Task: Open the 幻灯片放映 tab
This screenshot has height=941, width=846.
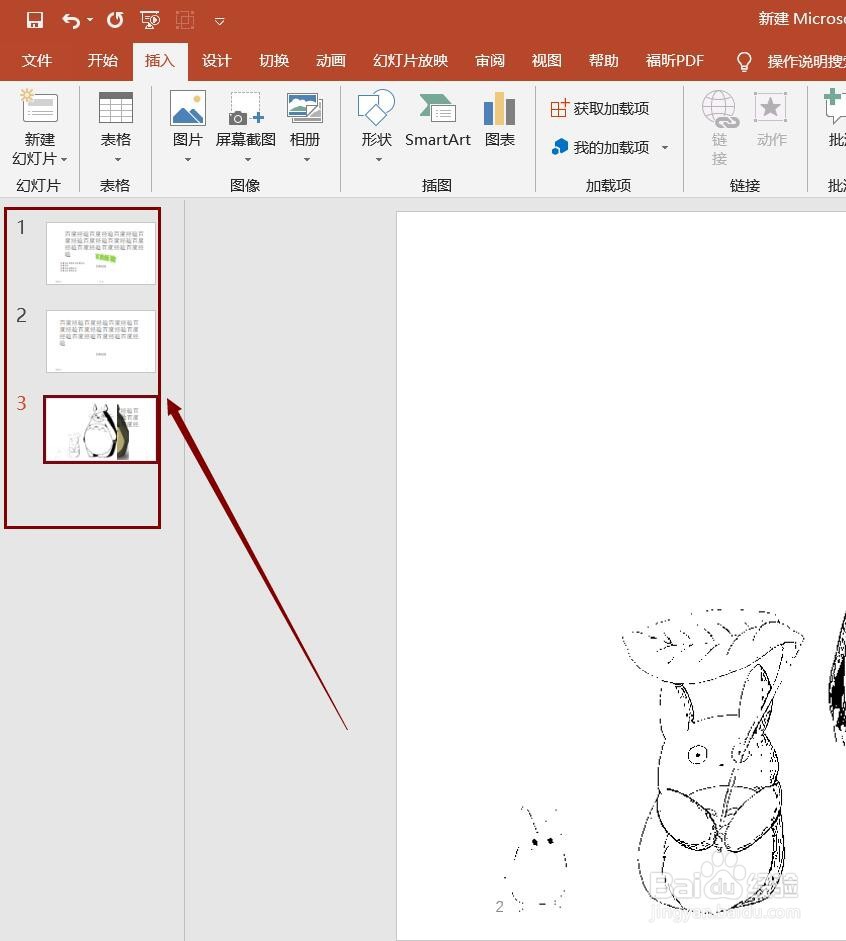Action: click(x=410, y=61)
